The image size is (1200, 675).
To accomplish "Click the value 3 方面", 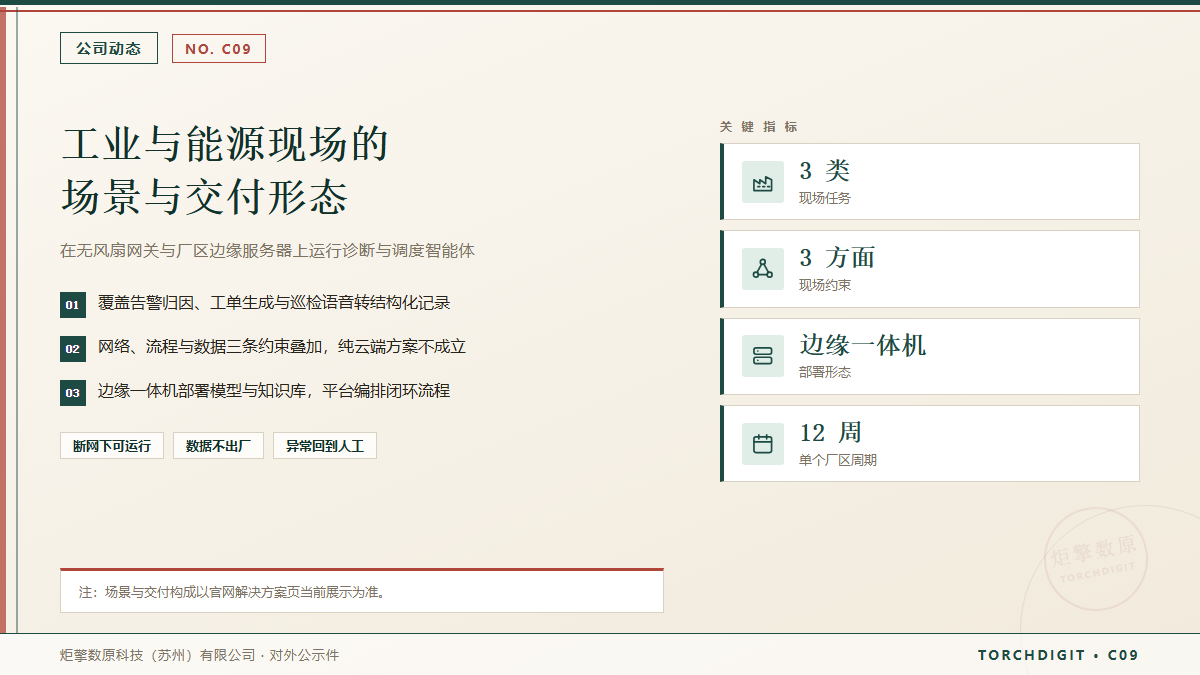I will (837, 258).
